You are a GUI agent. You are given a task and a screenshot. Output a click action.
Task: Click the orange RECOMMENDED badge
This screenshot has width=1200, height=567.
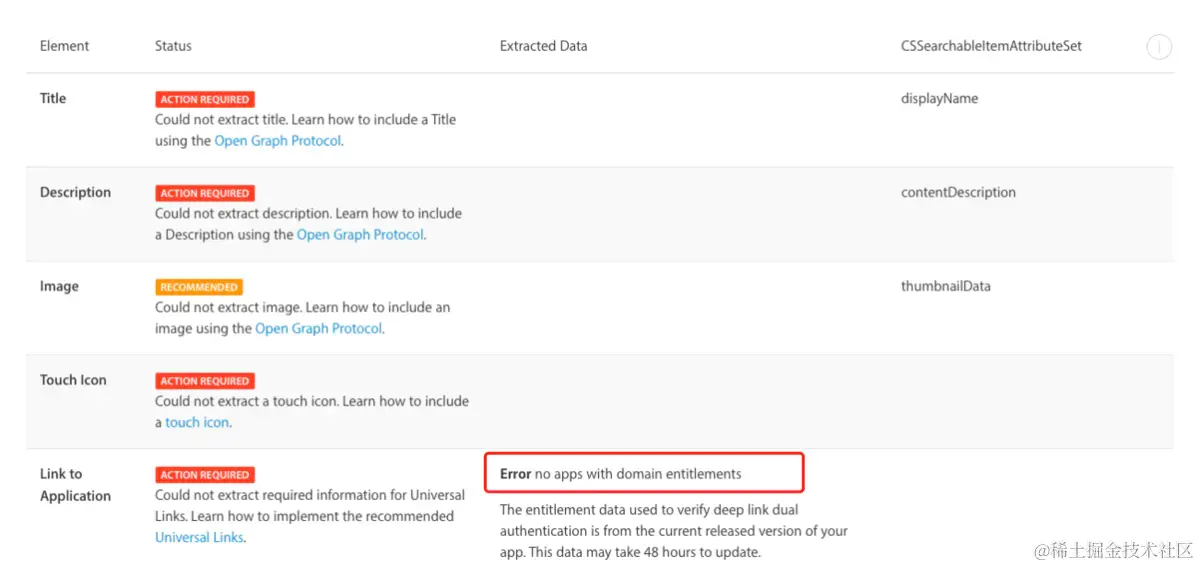199,287
